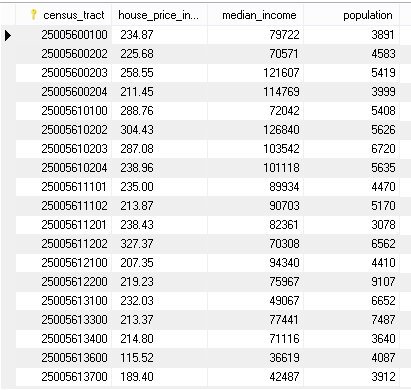
Task: Click the primary key icon beside census_tract
Action: 33,15
